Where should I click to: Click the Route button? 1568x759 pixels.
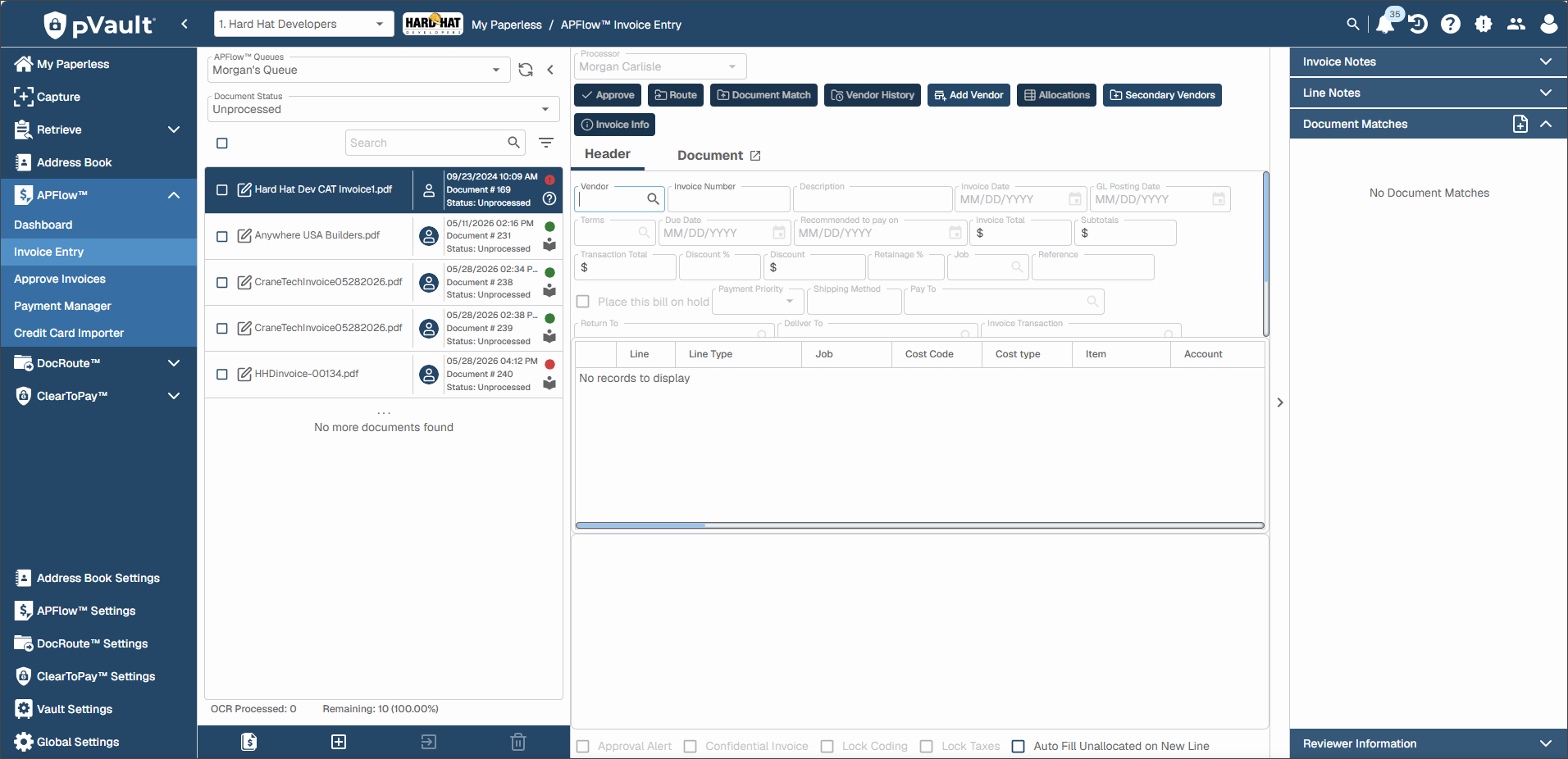click(x=676, y=95)
